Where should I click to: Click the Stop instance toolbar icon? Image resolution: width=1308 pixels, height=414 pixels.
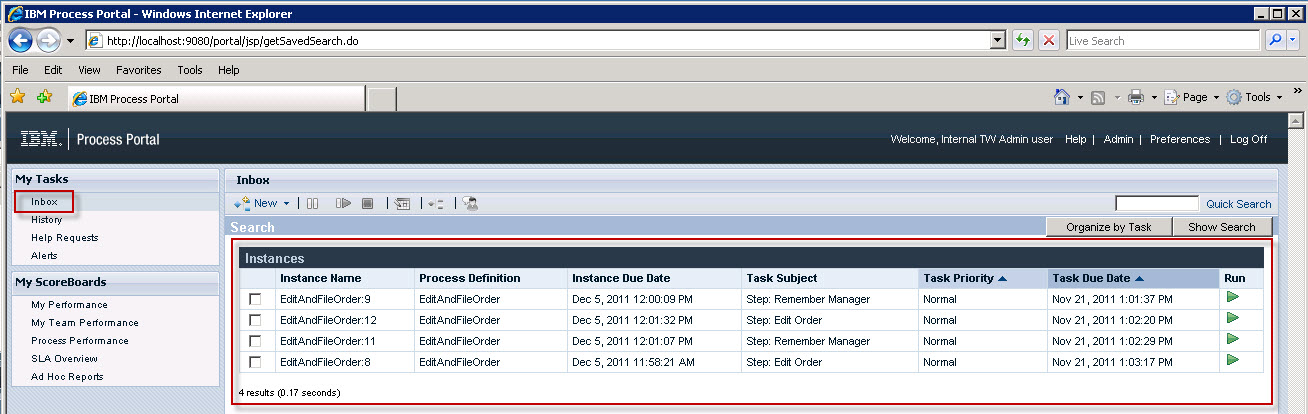368,203
